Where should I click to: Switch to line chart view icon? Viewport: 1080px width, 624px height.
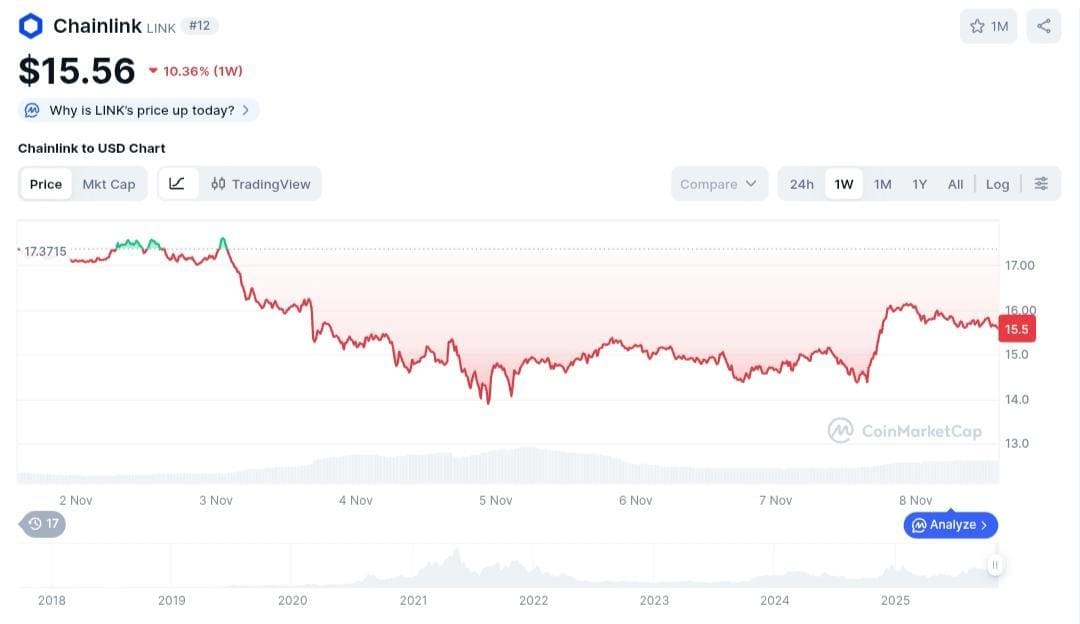[177, 184]
